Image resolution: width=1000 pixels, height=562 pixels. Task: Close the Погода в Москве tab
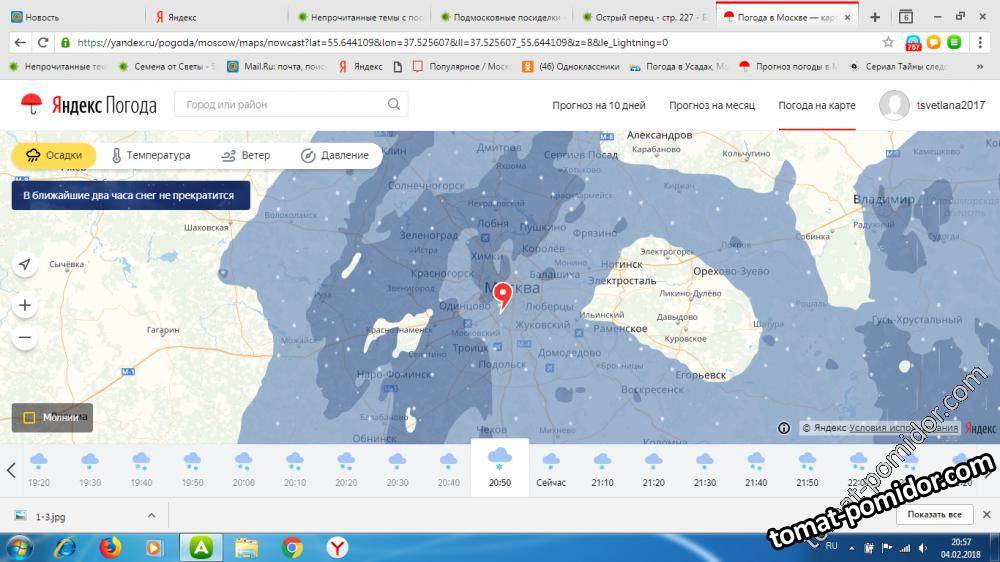coord(847,17)
